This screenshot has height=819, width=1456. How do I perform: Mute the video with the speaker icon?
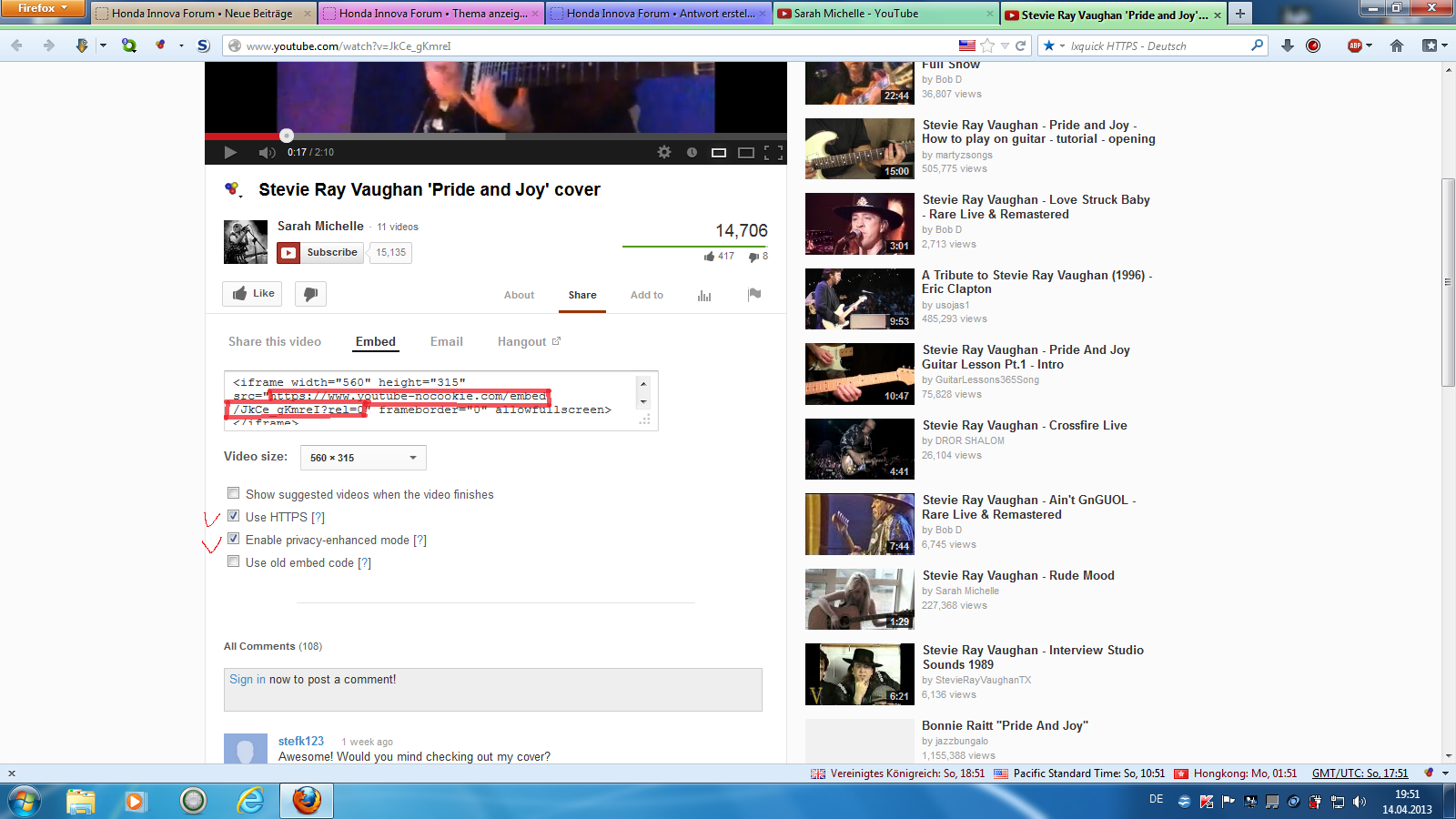tap(267, 152)
